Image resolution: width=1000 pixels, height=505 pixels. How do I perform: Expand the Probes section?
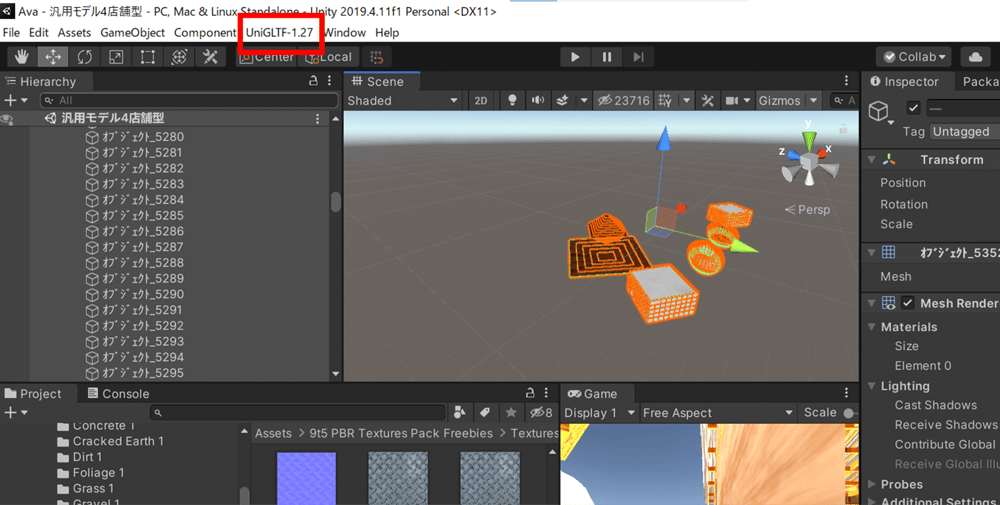[872, 484]
